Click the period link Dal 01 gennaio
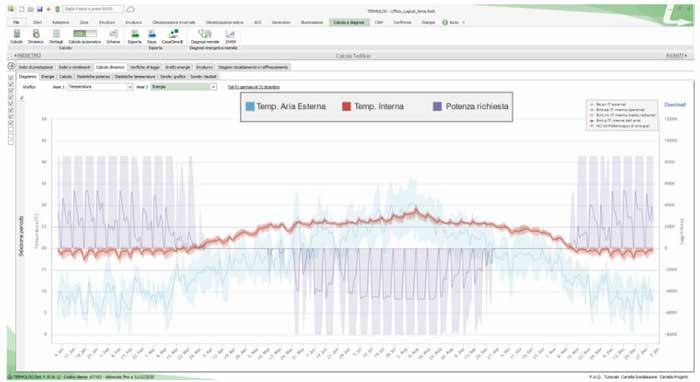 pyautogui.click(x=254, y=87)
